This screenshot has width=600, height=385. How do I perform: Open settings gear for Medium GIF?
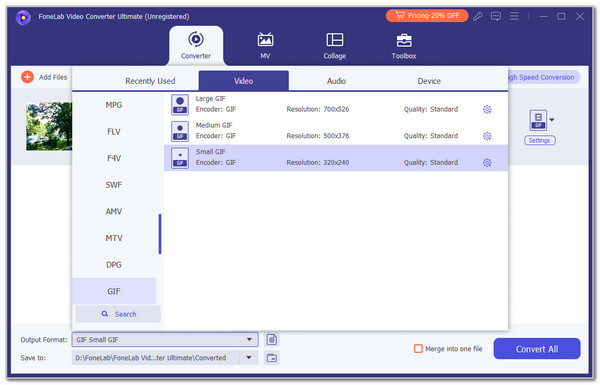coord(487,136)
